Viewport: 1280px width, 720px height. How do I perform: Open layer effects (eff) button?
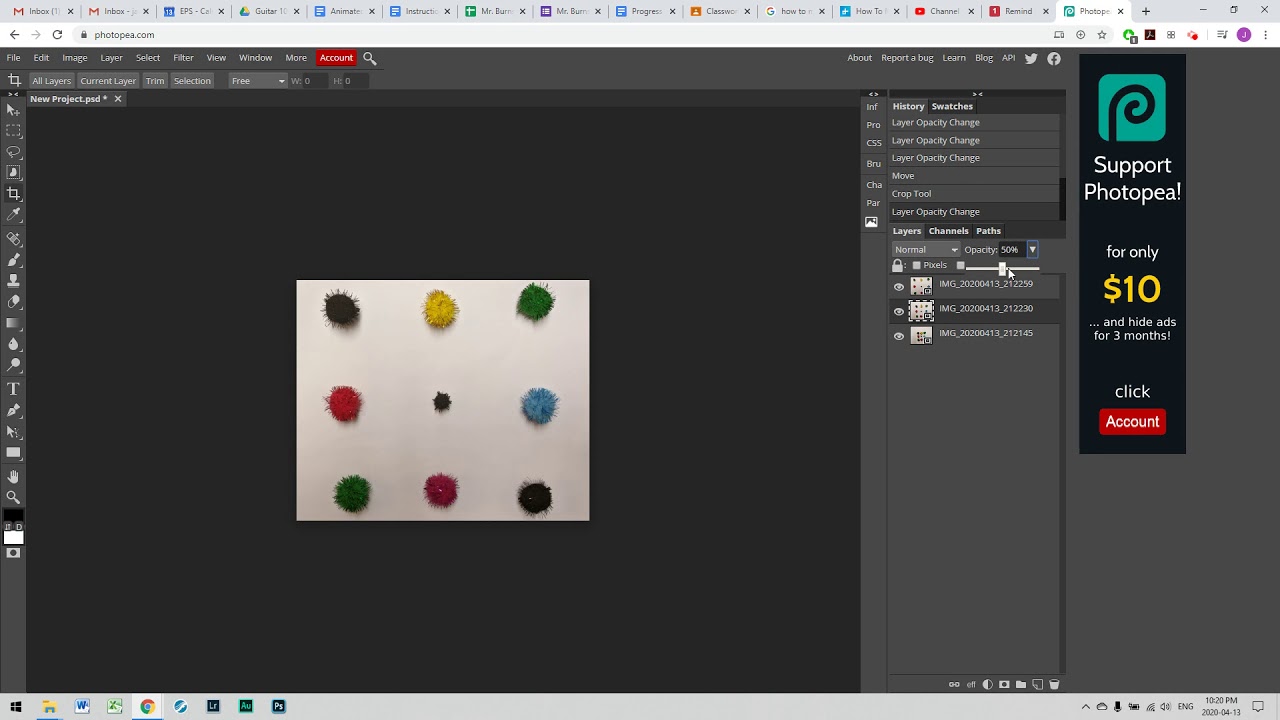point(971,685)
